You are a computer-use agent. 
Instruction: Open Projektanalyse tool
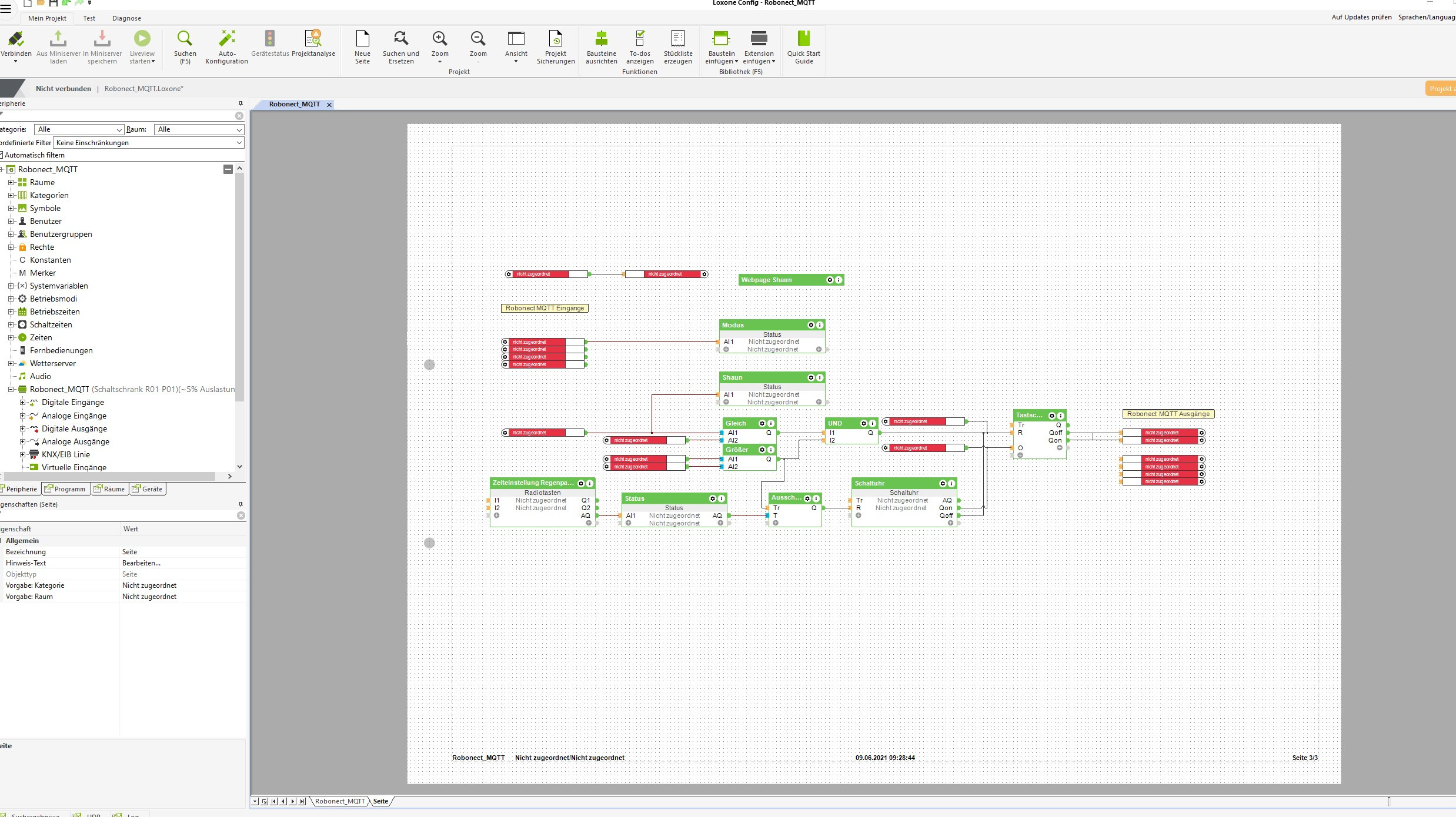313,40
